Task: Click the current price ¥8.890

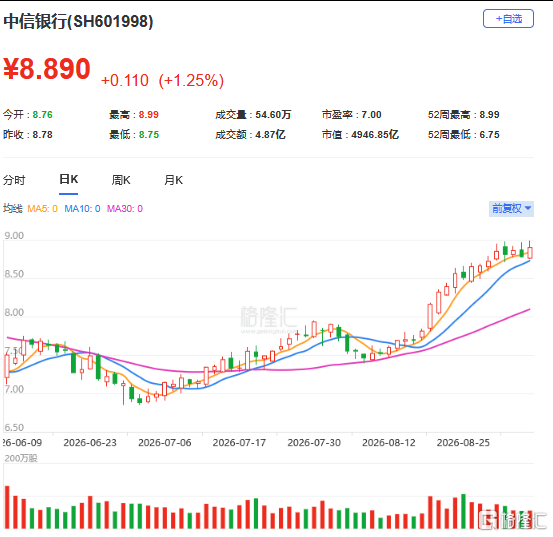Action: click(x=47, y=69)
